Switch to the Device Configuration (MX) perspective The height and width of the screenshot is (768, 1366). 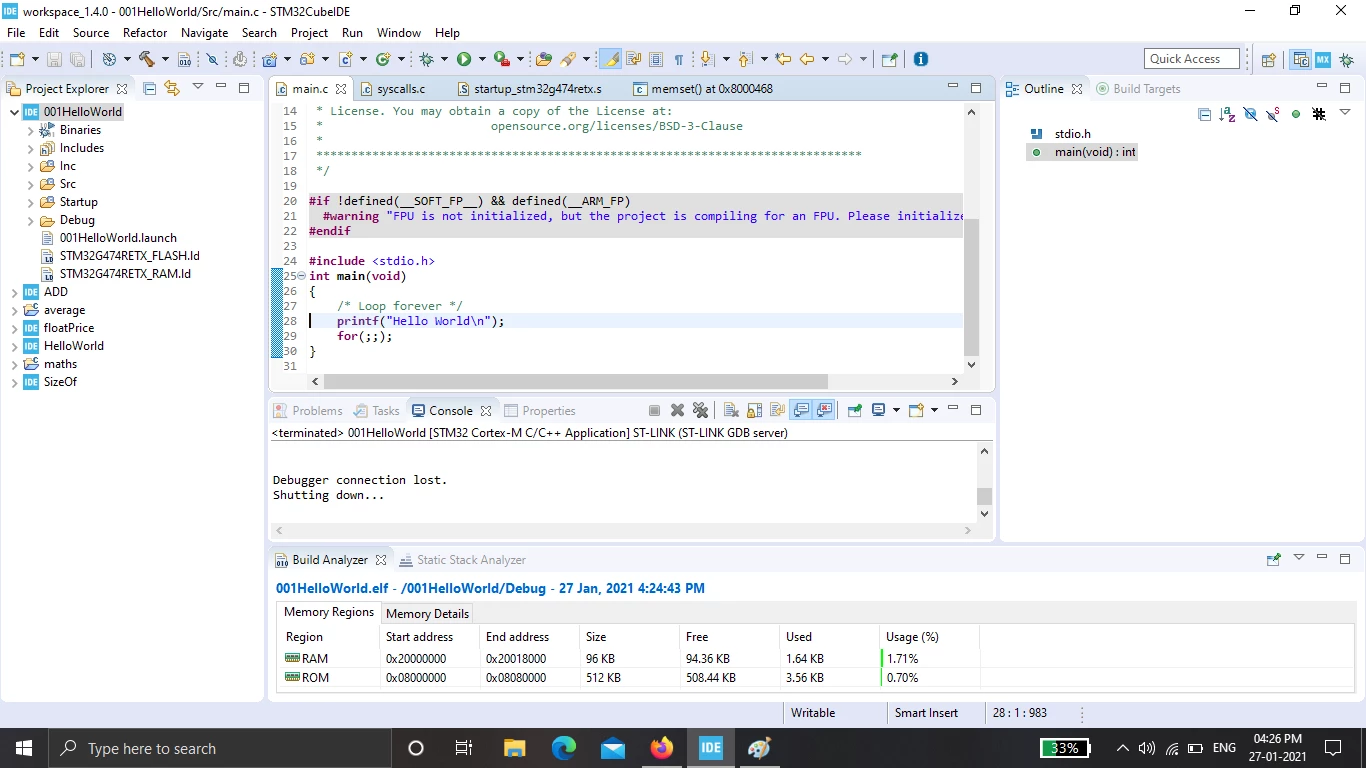coord(1323,59)
